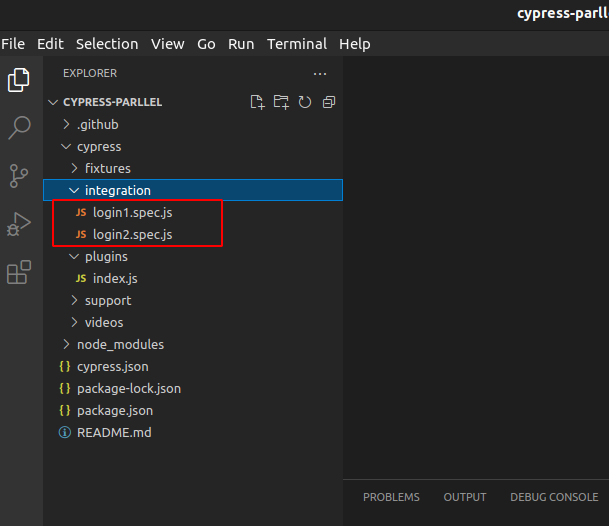This screenshot has height=526, width=609.
Task: Expand the .github folder chevron
Action: tap(66, 124)
